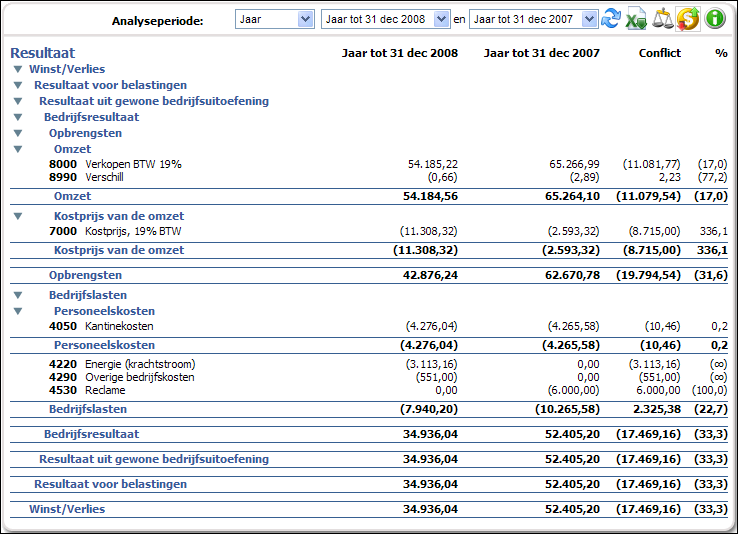Export the report with the Excel icon

coord(636,19)
